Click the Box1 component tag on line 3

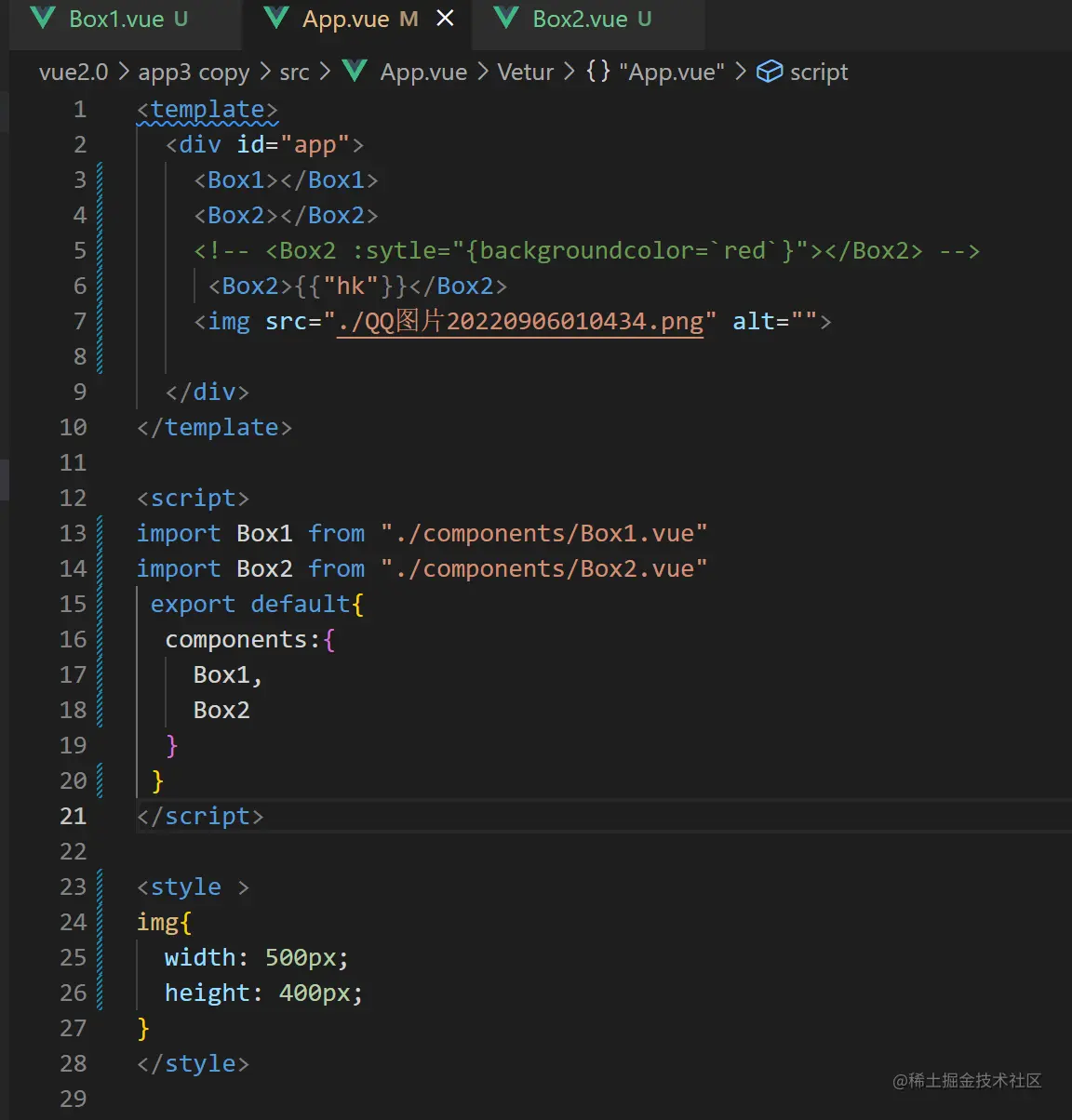(286, 180)
